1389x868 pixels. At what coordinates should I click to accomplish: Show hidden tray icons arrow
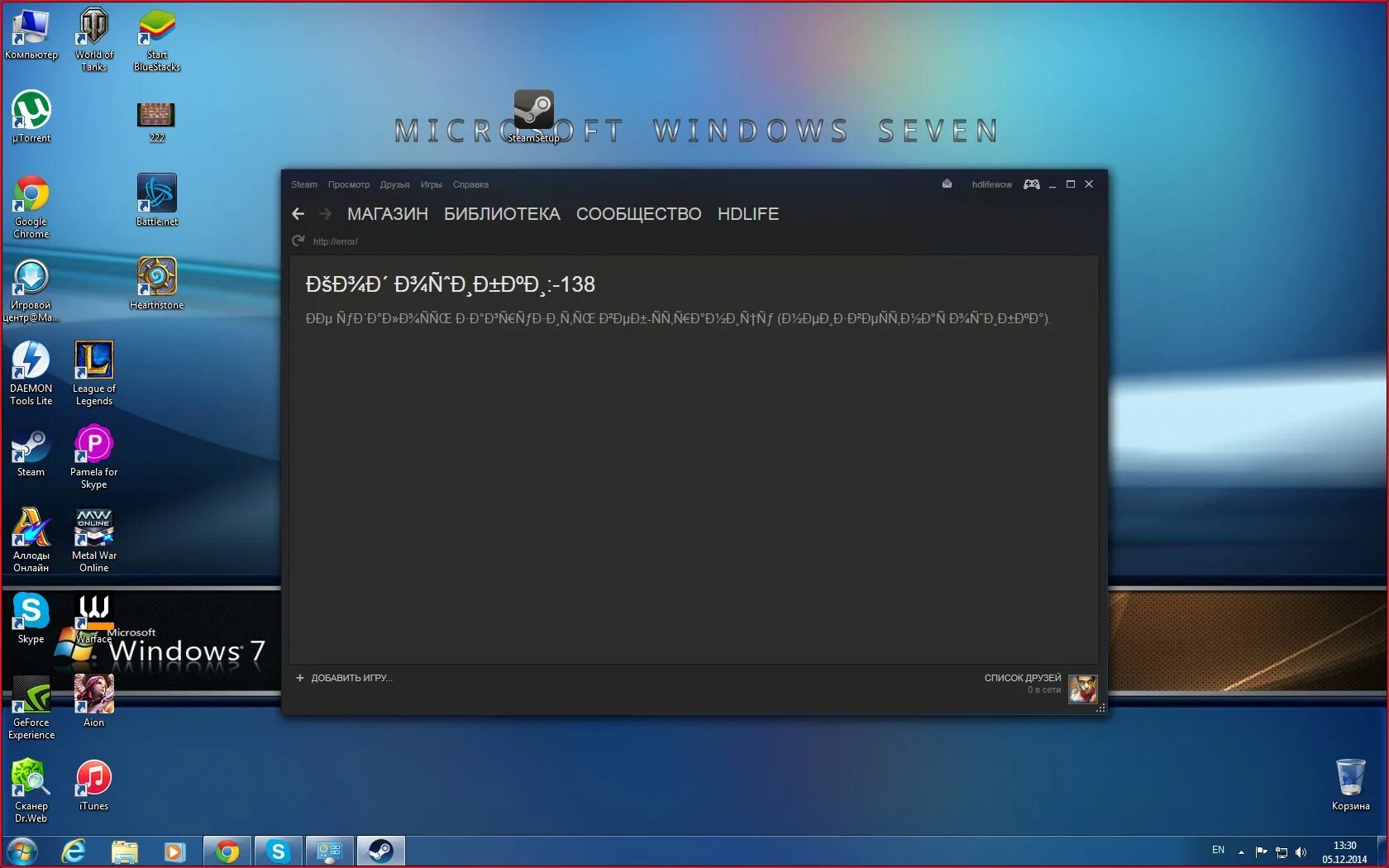[x=1241, y=852]
